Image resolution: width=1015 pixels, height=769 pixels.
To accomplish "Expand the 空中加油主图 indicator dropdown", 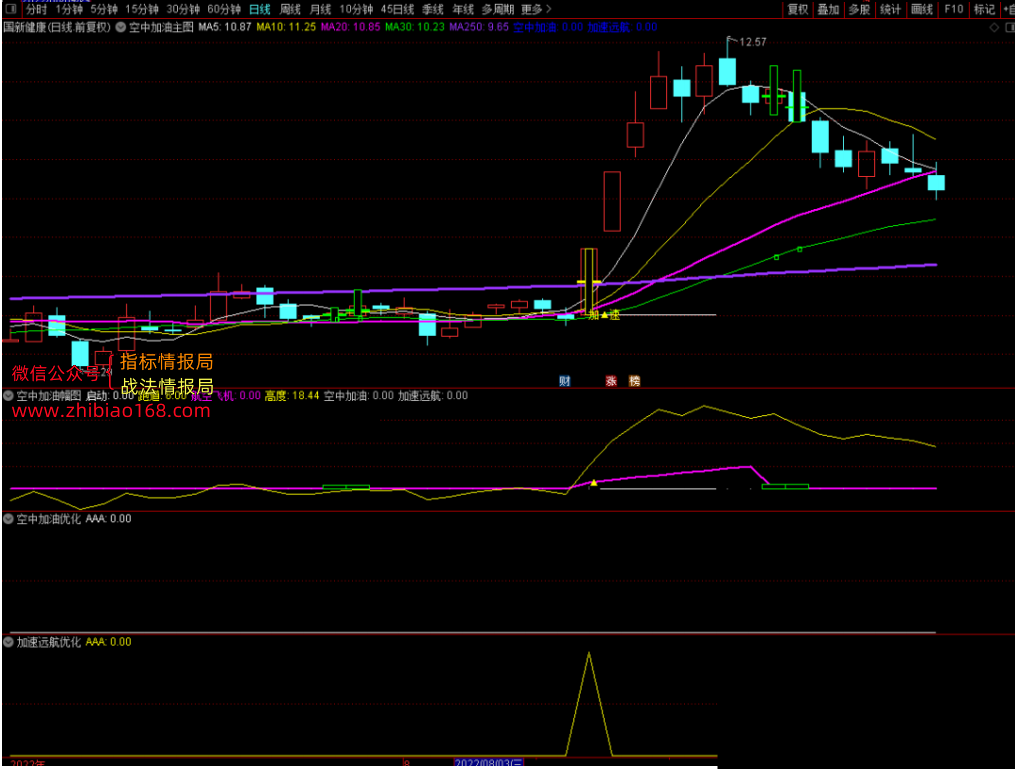I will (121, 27).
